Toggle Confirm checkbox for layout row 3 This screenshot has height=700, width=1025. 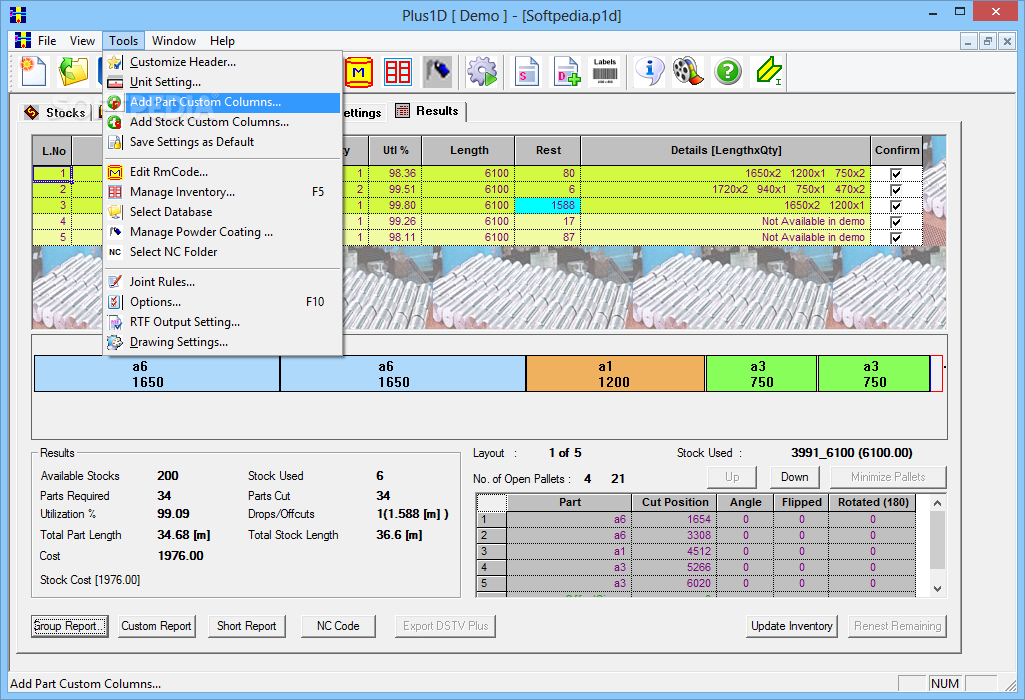(x=896, y=206)
